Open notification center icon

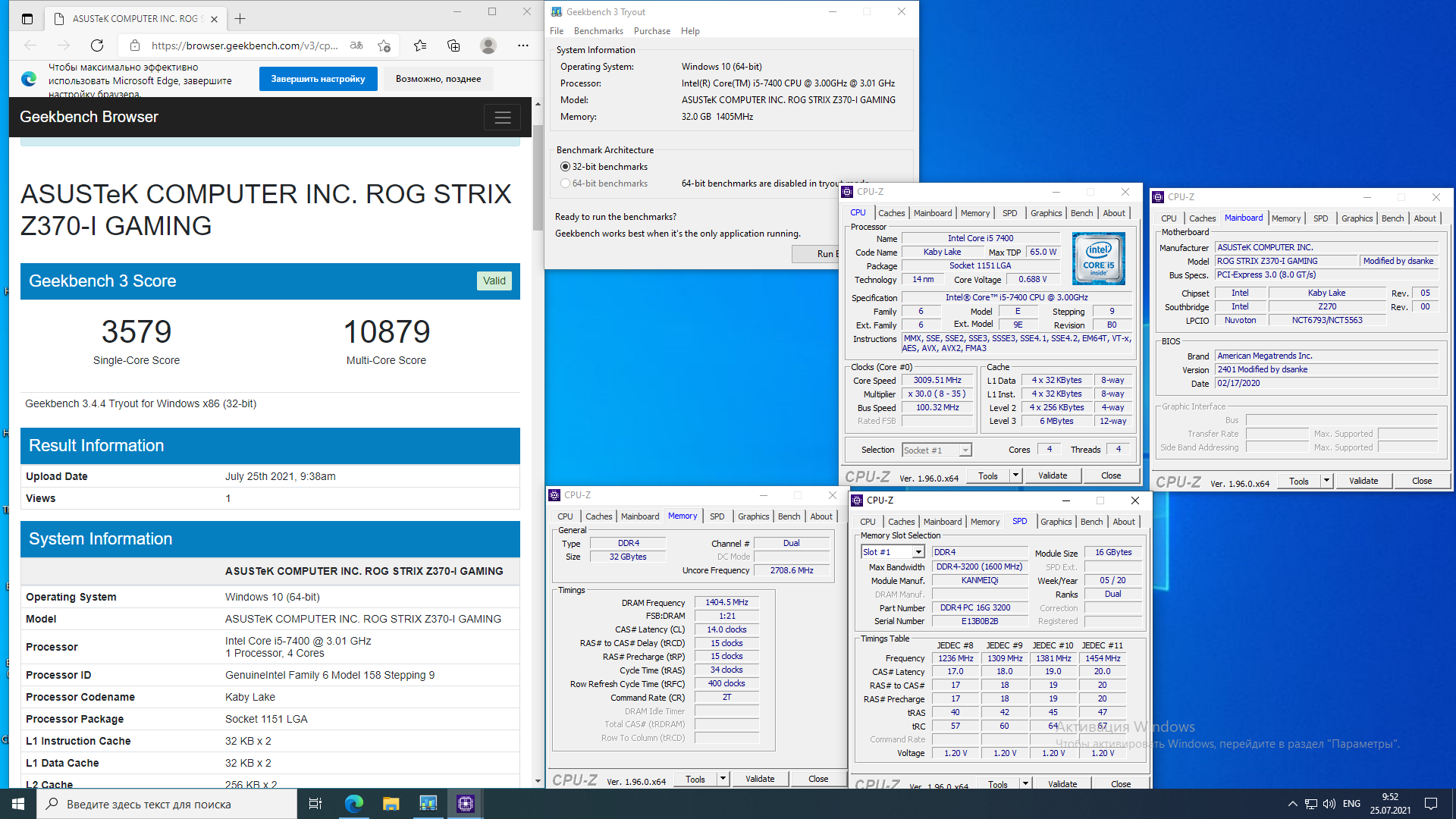pos(1431,804)
